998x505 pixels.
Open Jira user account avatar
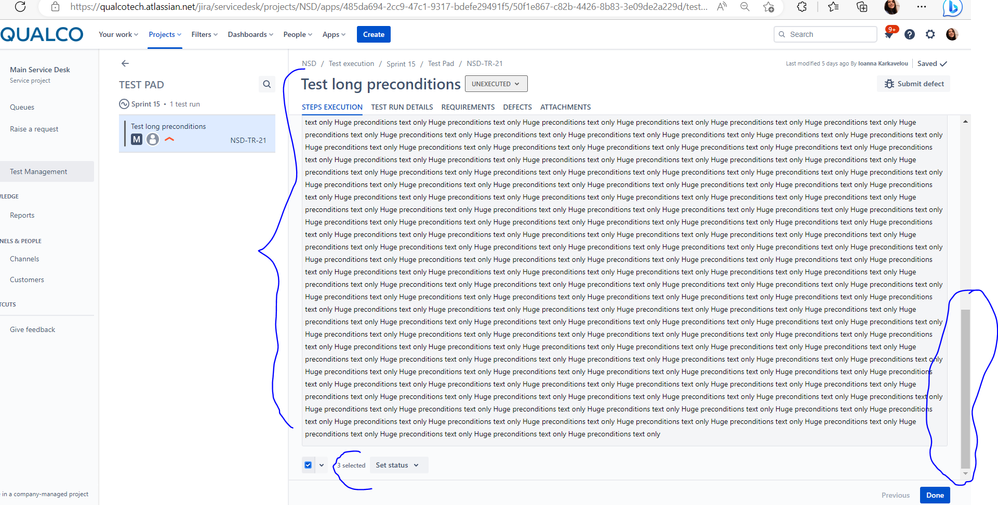point(952,34)
